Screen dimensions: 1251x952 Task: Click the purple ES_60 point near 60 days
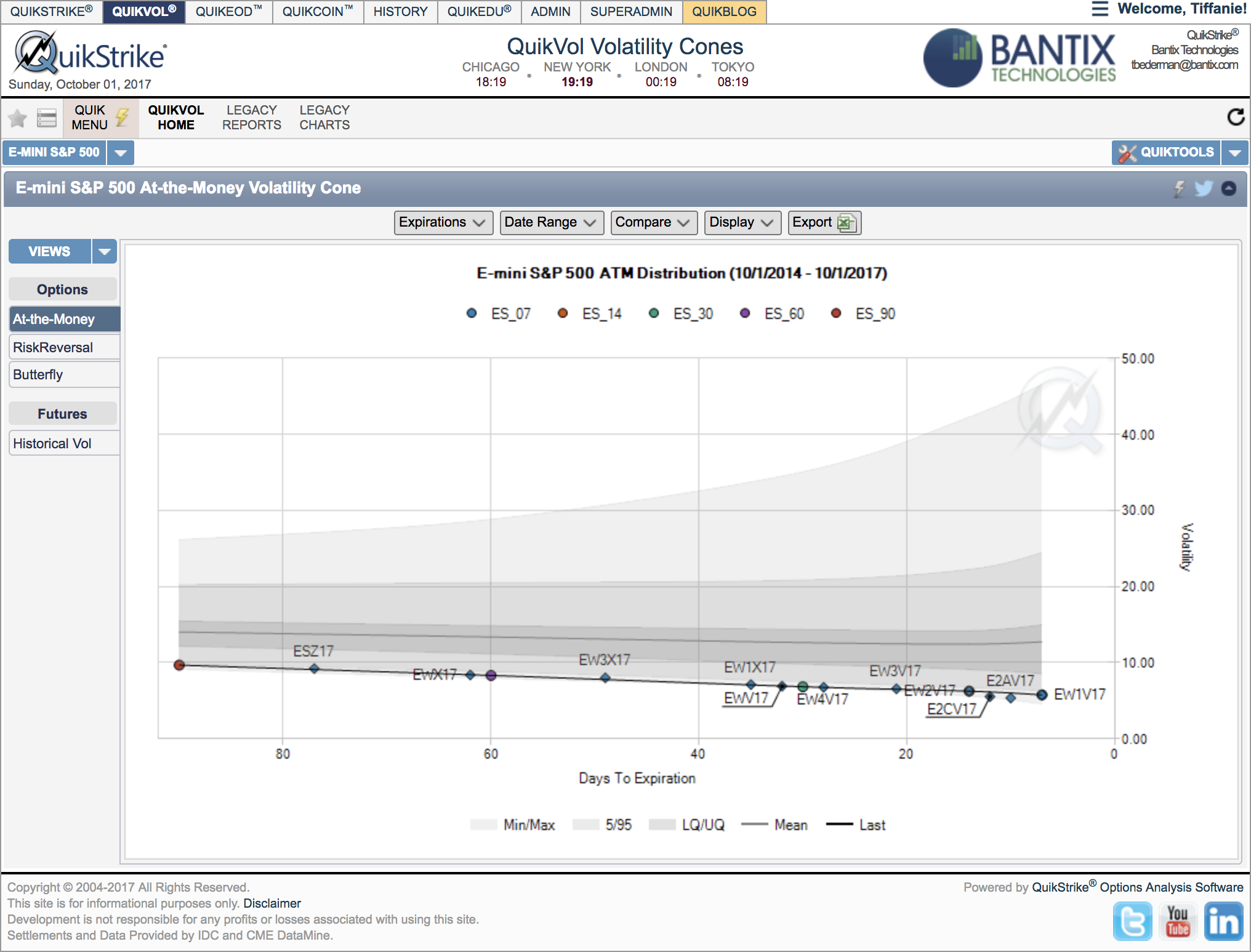coord(491,676)
